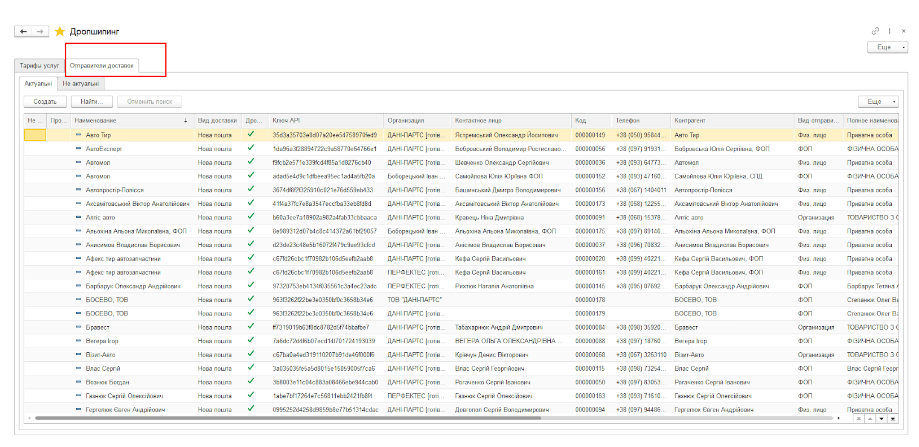Toggle the favorites star next to Дропшипинг
The height and width of the screenshot is (447, 919).
[59, 31]
